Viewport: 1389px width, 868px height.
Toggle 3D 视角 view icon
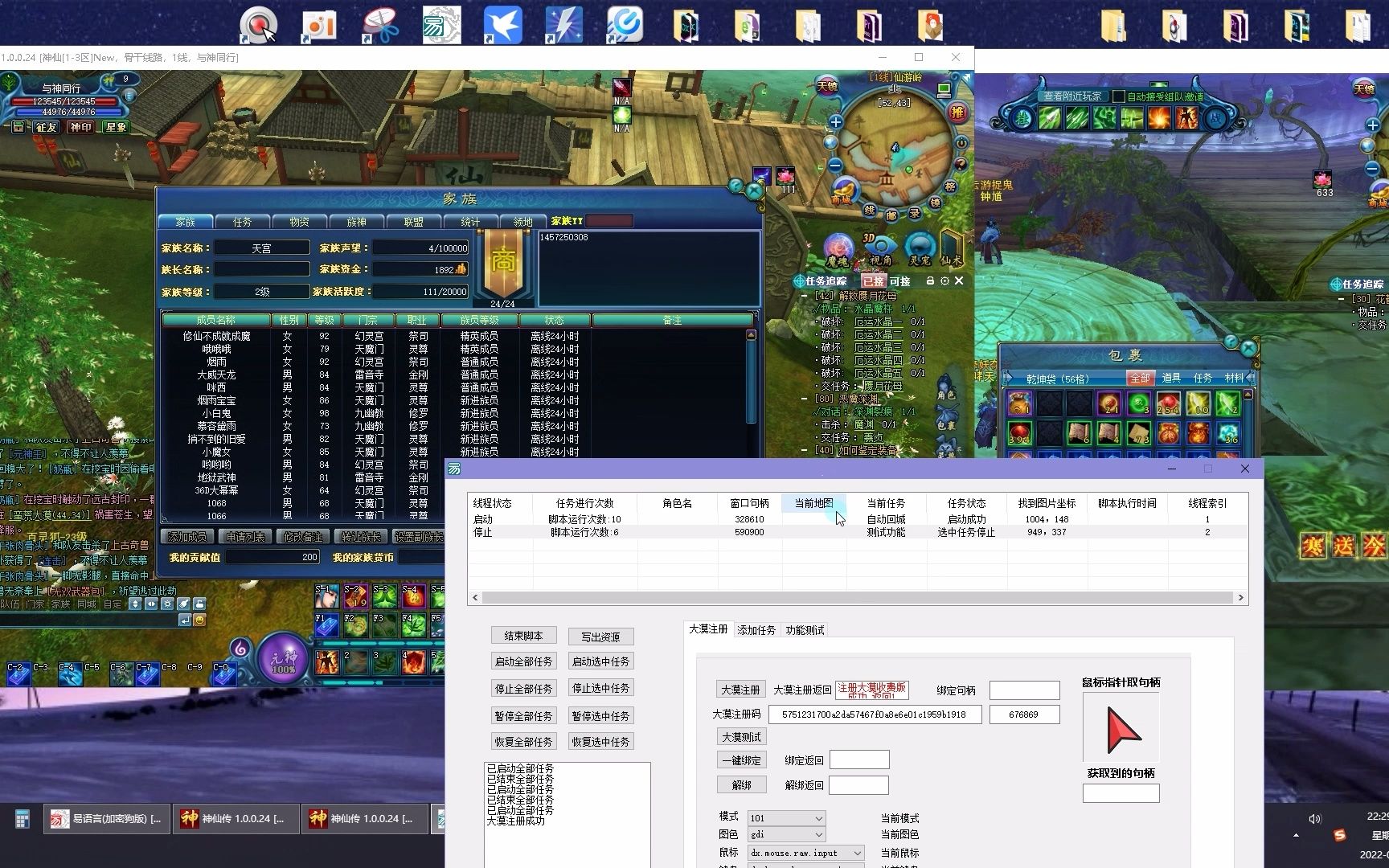coord(879,250)
